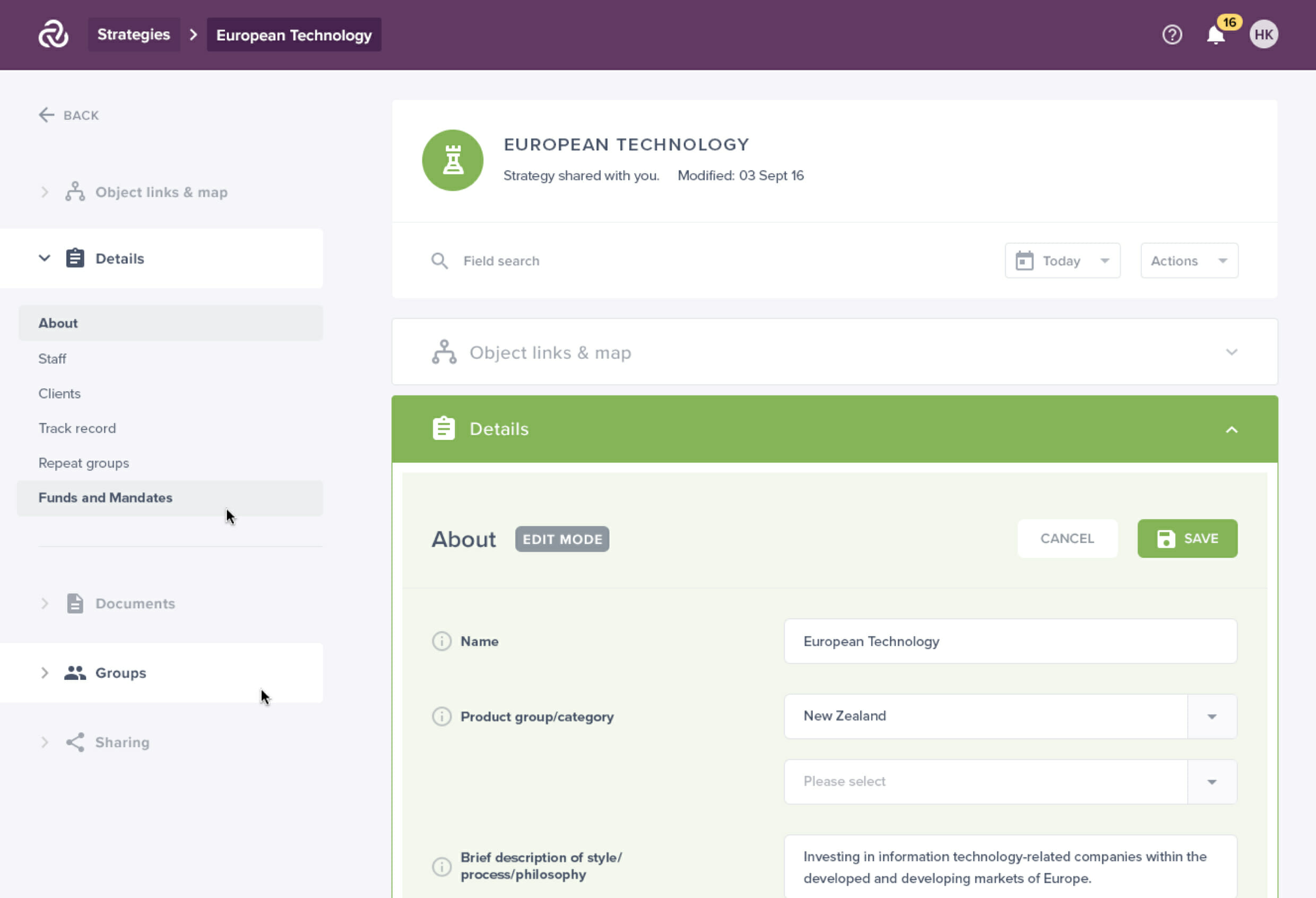Expand the Groups section chevron

tap(45, 672)
